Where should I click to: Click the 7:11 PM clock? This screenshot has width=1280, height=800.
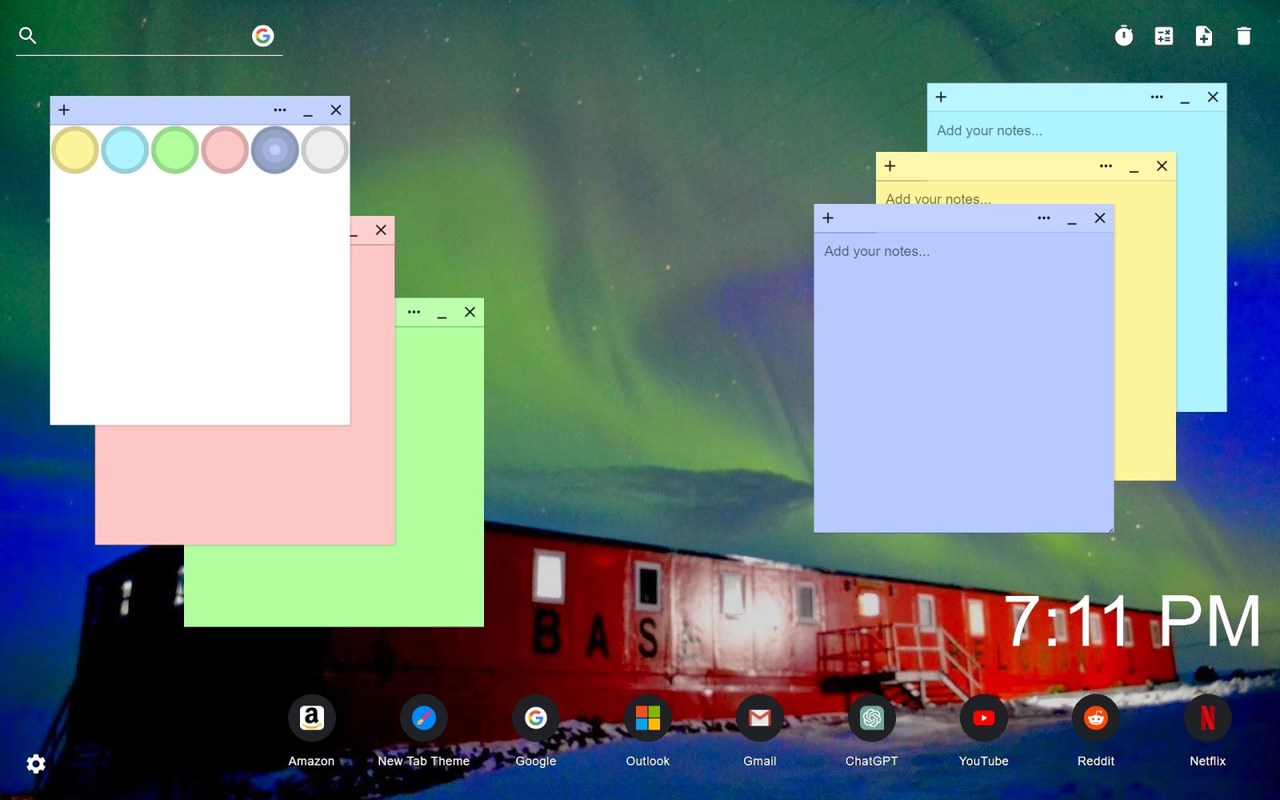1132,622
